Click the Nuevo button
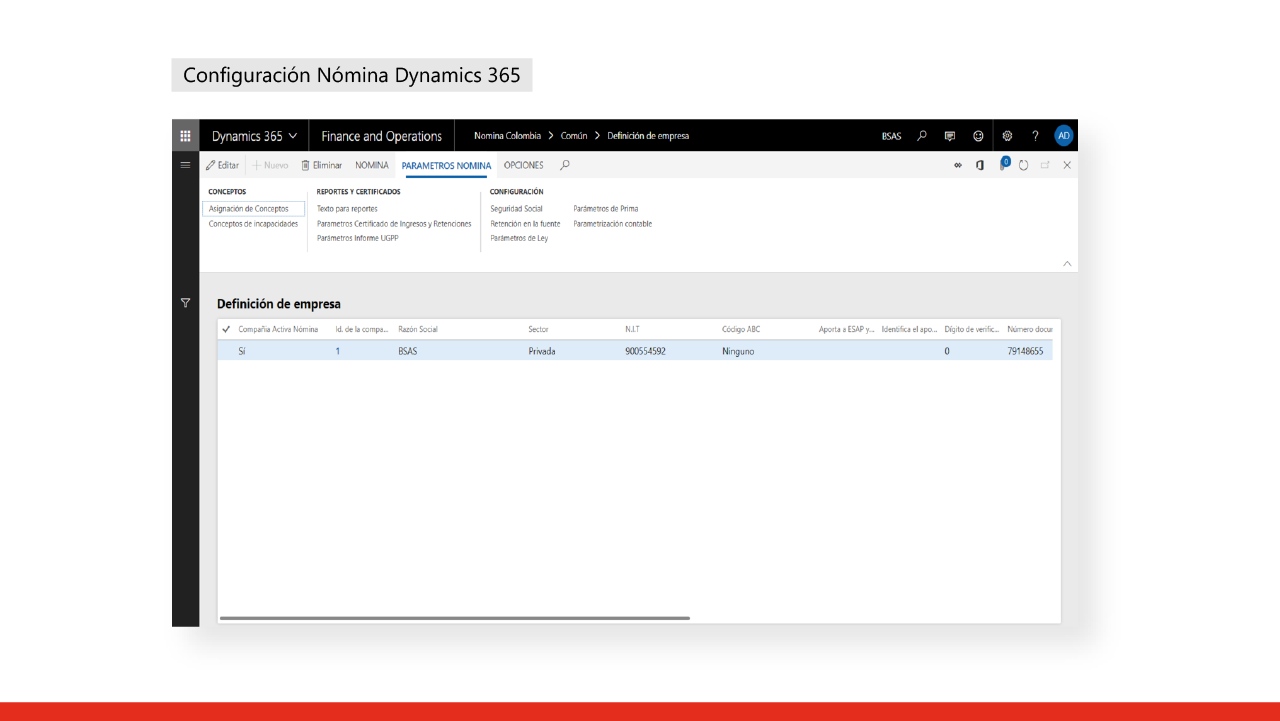1280x721 pixels. [270, 165]
